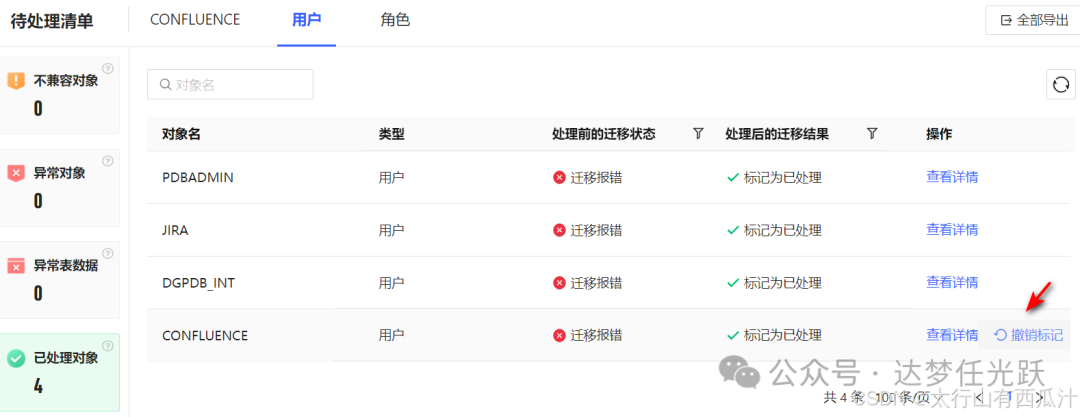Open filter for 处理后的迁移结果 column

872,134
